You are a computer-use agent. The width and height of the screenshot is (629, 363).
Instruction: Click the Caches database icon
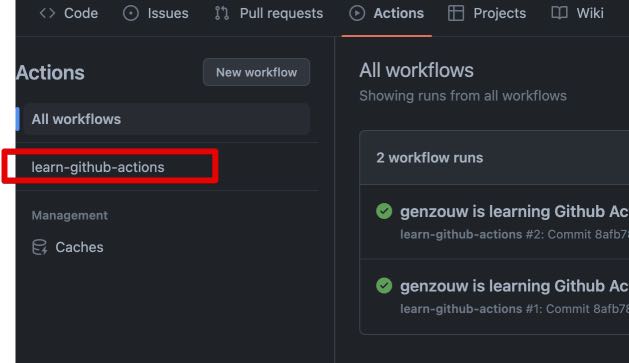tap(40, 247)
